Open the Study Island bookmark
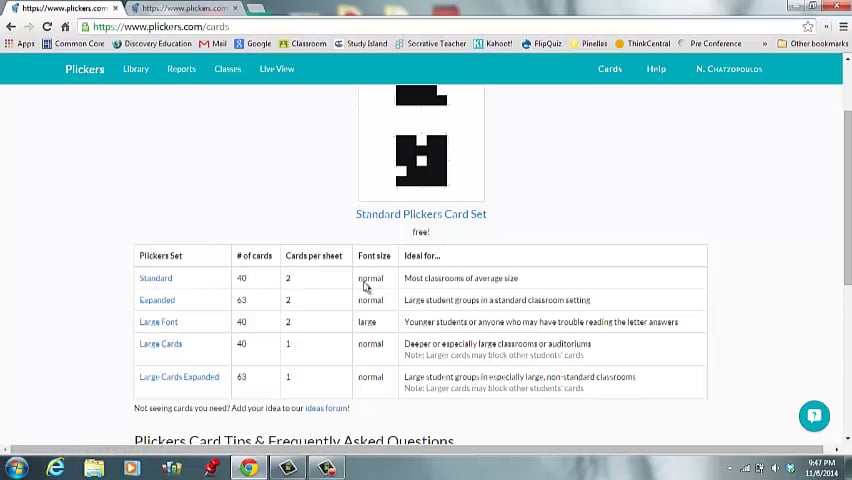The image size is (852, 480). coord(361,43)
